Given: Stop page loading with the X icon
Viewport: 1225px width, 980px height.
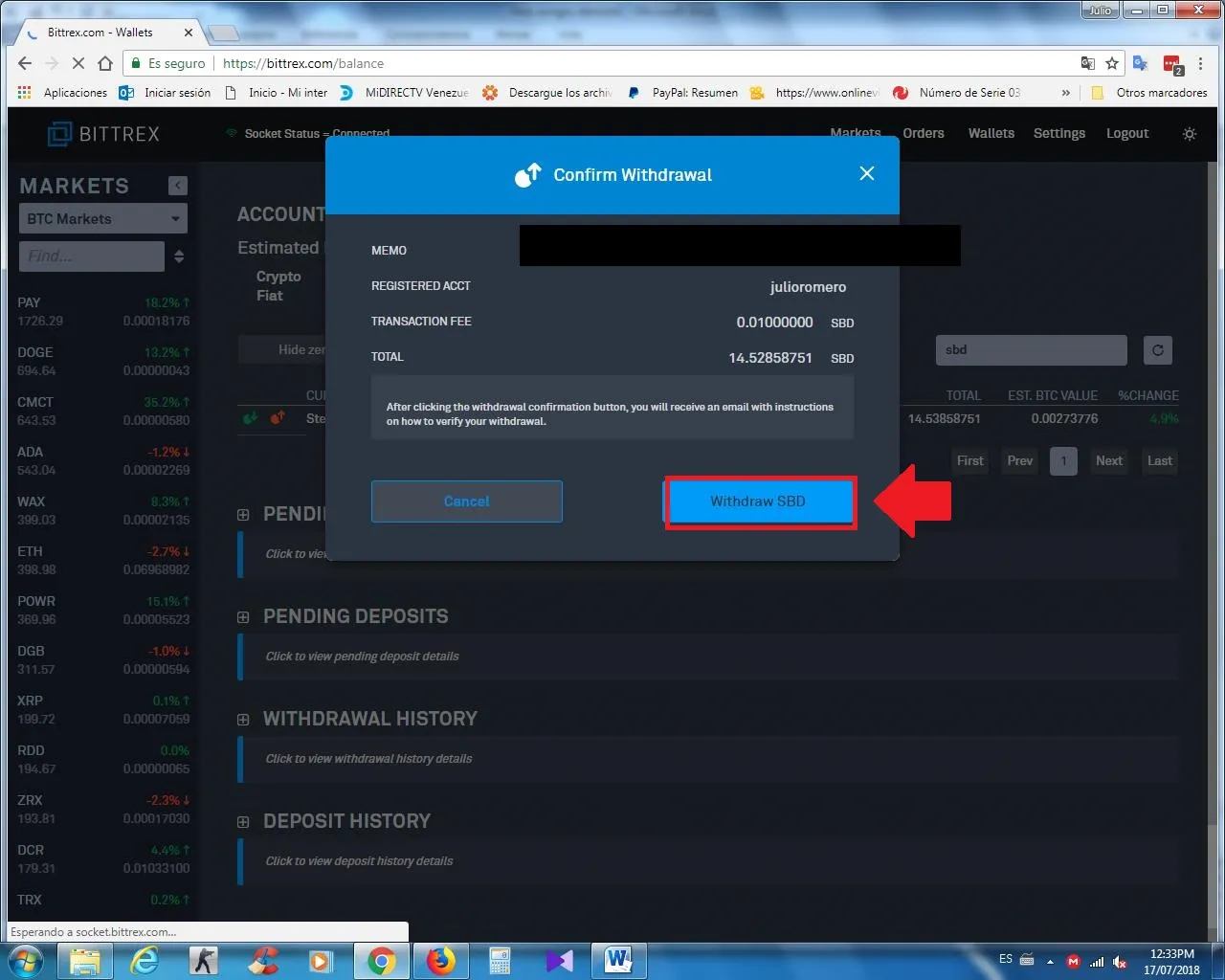Looking at the screenshot, I should point(78,63).
